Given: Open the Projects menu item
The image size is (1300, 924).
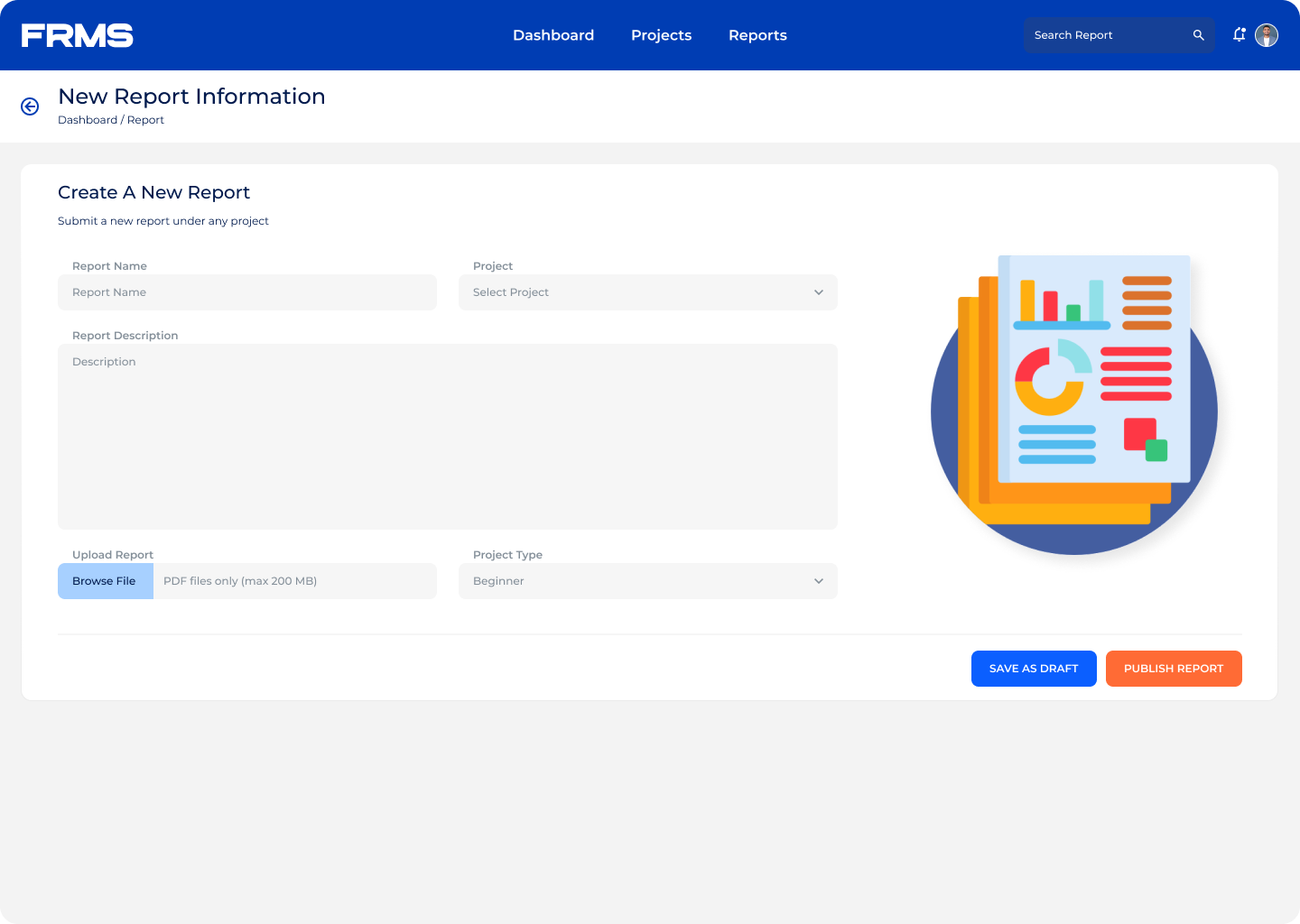Looking at the screenshot, I should click(661, 35).
